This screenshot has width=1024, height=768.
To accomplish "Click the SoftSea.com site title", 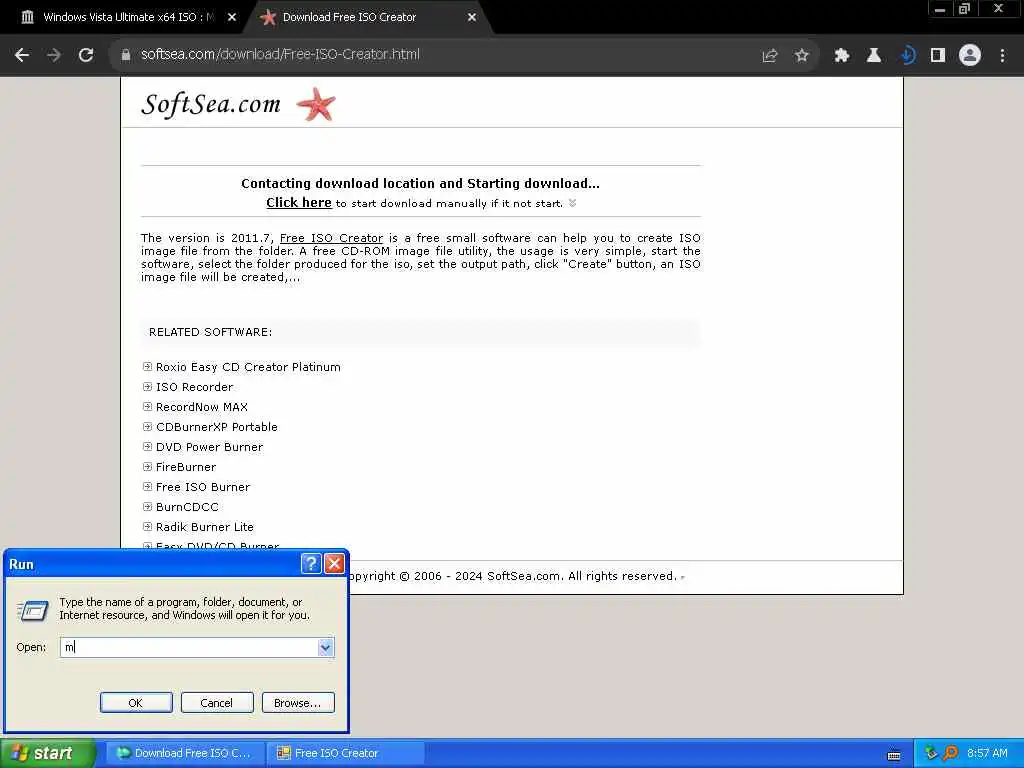I will tap(211, 104).
